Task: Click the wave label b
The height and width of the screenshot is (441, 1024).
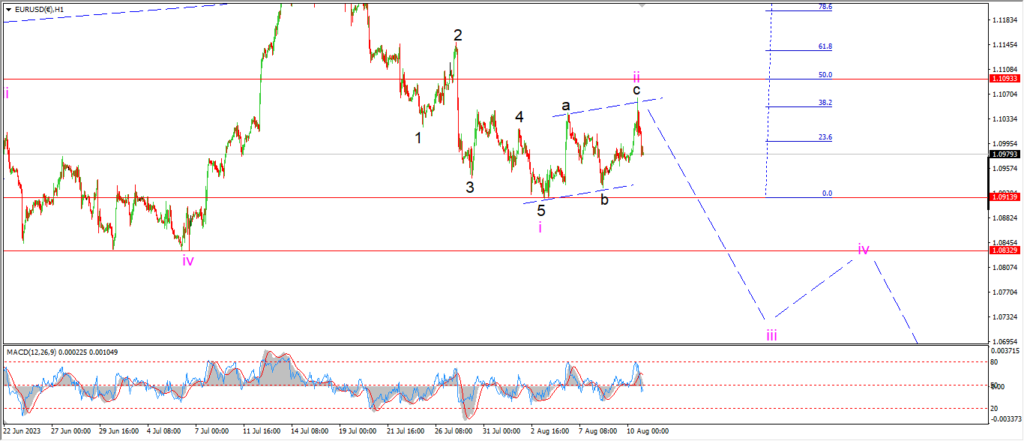Action: (605, 199)
